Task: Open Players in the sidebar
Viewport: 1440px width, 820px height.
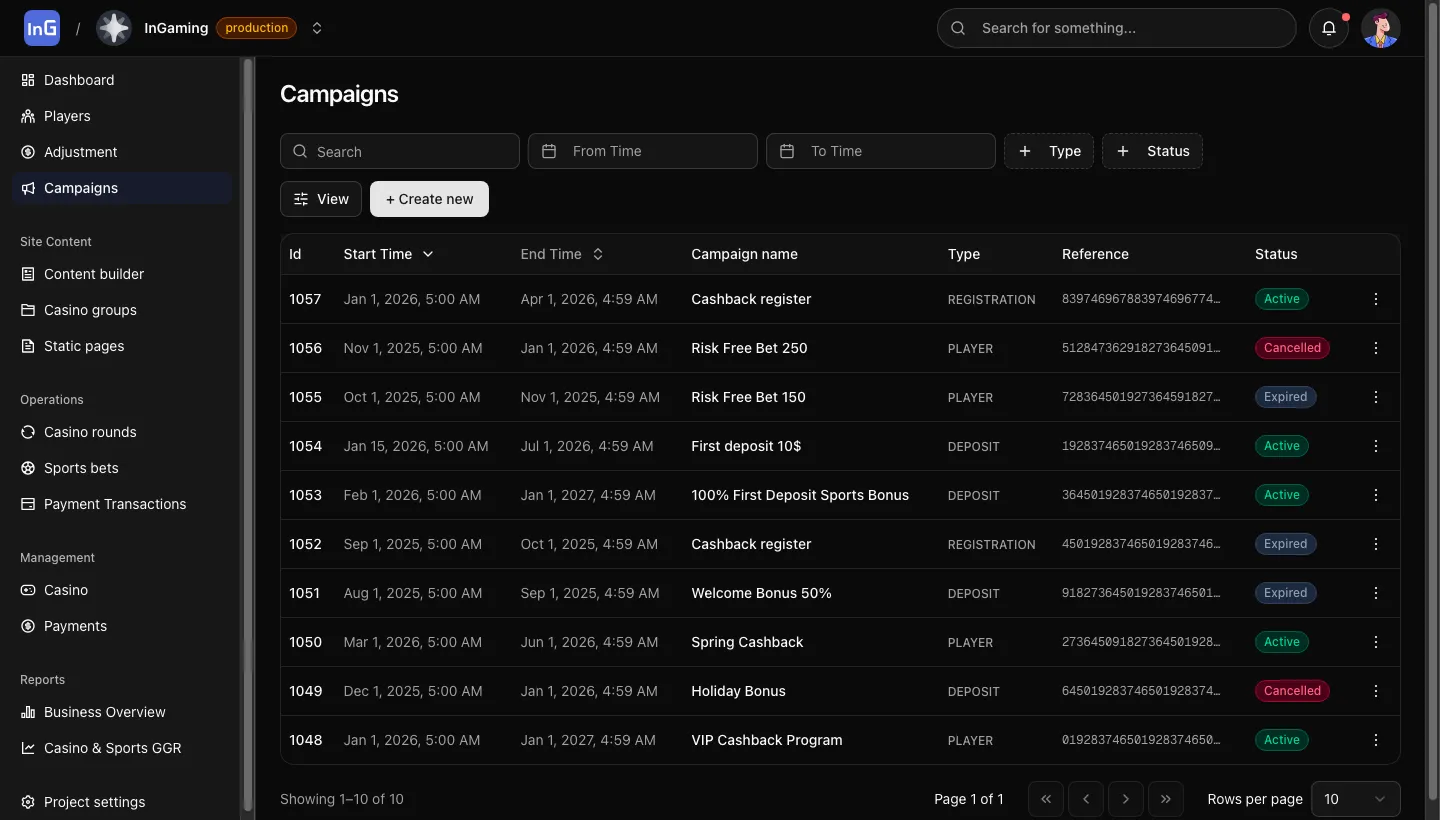Action: pos(67,116)
